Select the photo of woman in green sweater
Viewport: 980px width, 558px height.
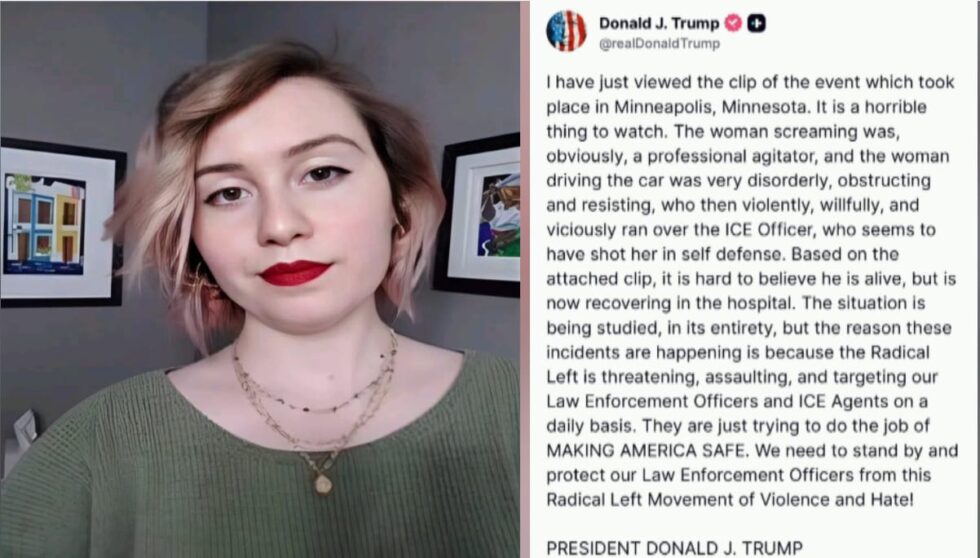coord(260,279)
